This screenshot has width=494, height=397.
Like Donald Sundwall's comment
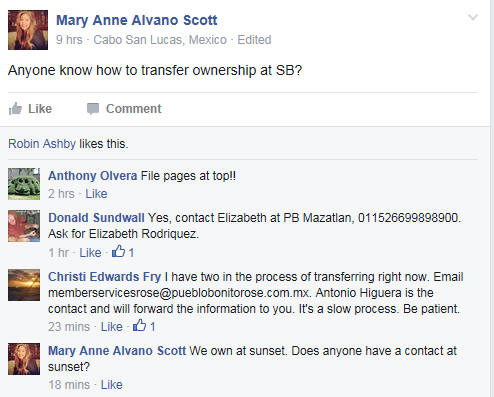[x=90, y=253]
